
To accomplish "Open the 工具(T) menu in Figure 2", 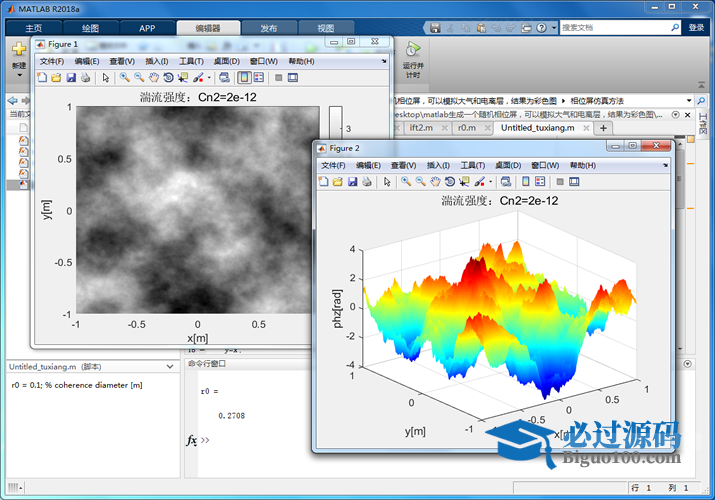I will pos(474,165).
